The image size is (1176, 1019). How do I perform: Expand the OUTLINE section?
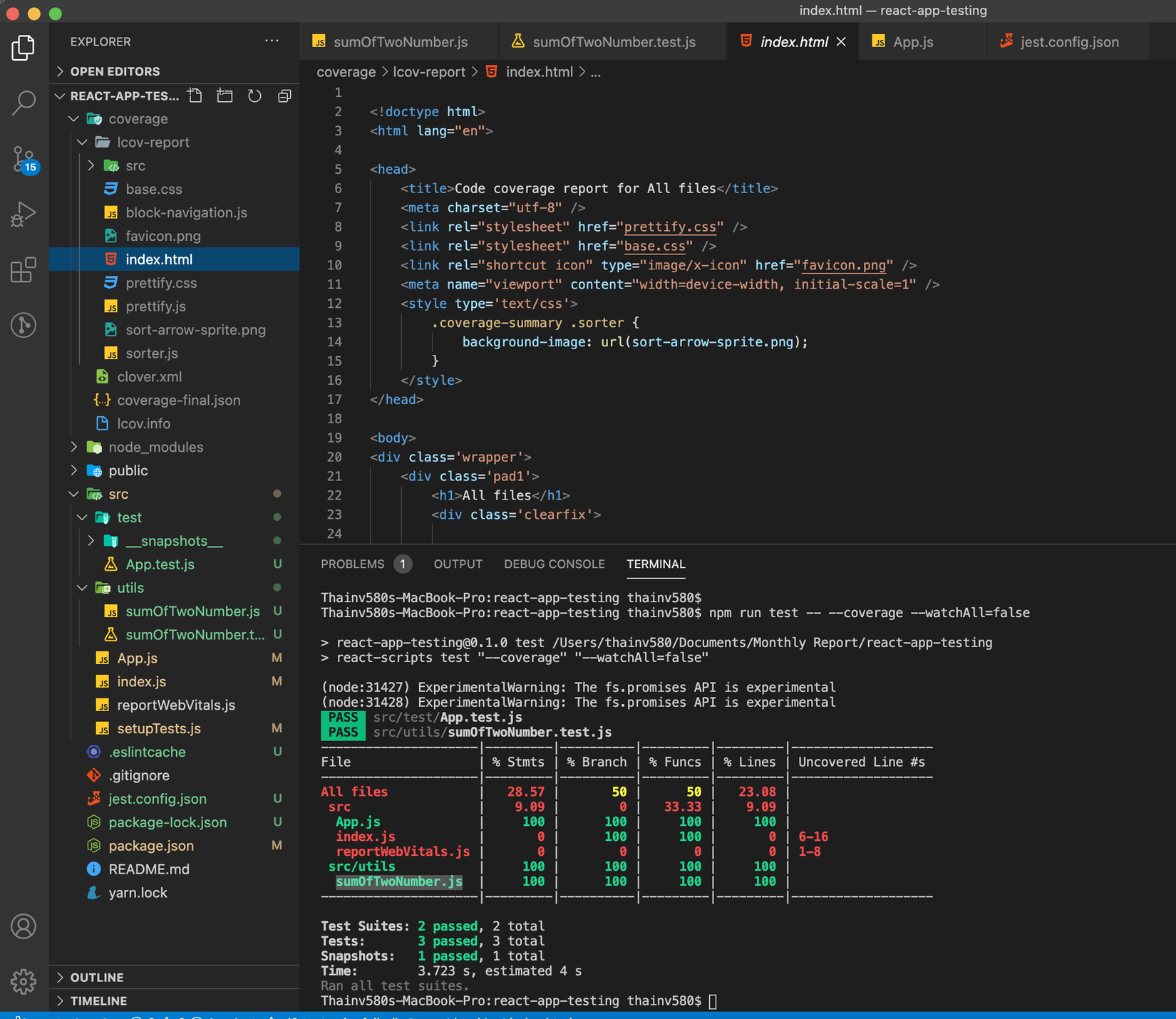97,977
